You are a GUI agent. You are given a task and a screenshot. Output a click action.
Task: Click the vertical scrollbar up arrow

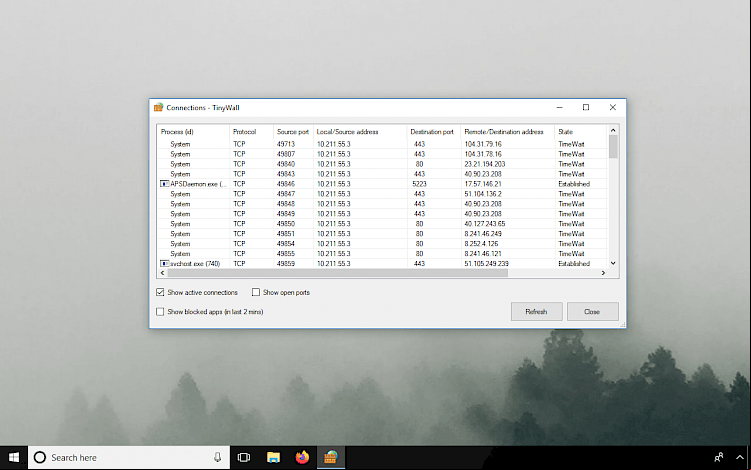[613, 130]
